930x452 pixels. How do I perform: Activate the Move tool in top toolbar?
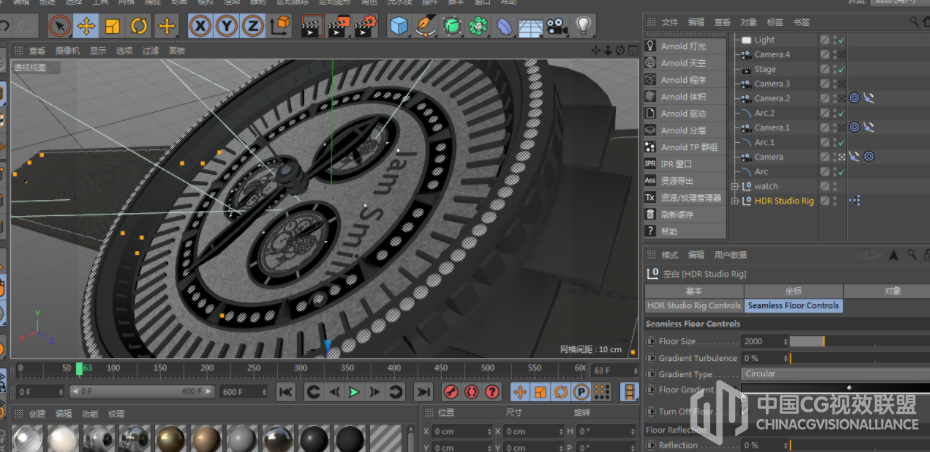click(87, 26)
